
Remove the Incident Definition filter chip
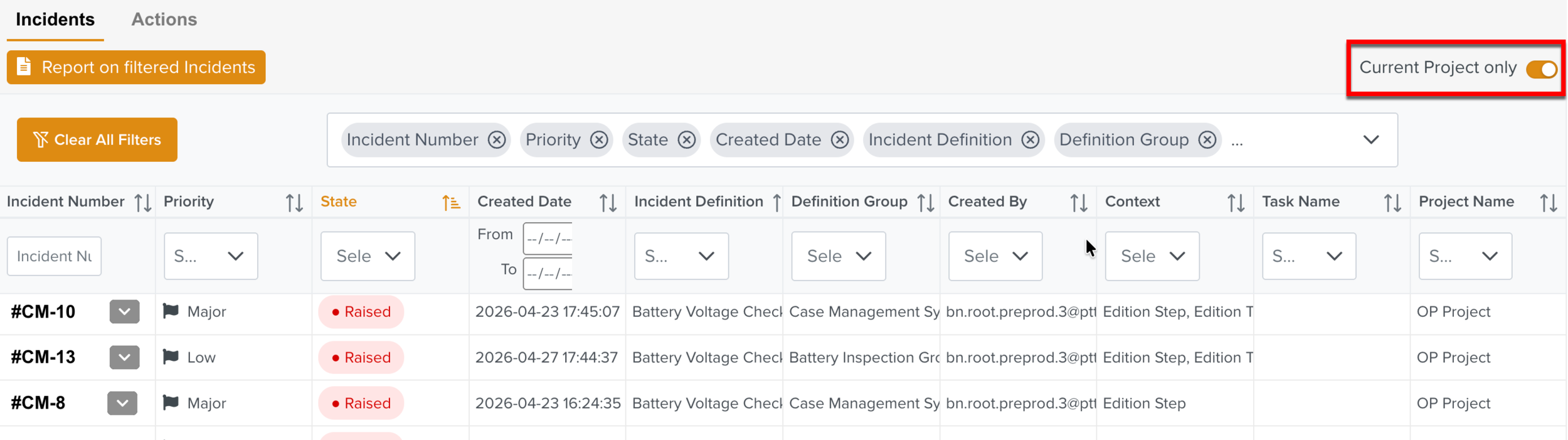click(1030, 139)
